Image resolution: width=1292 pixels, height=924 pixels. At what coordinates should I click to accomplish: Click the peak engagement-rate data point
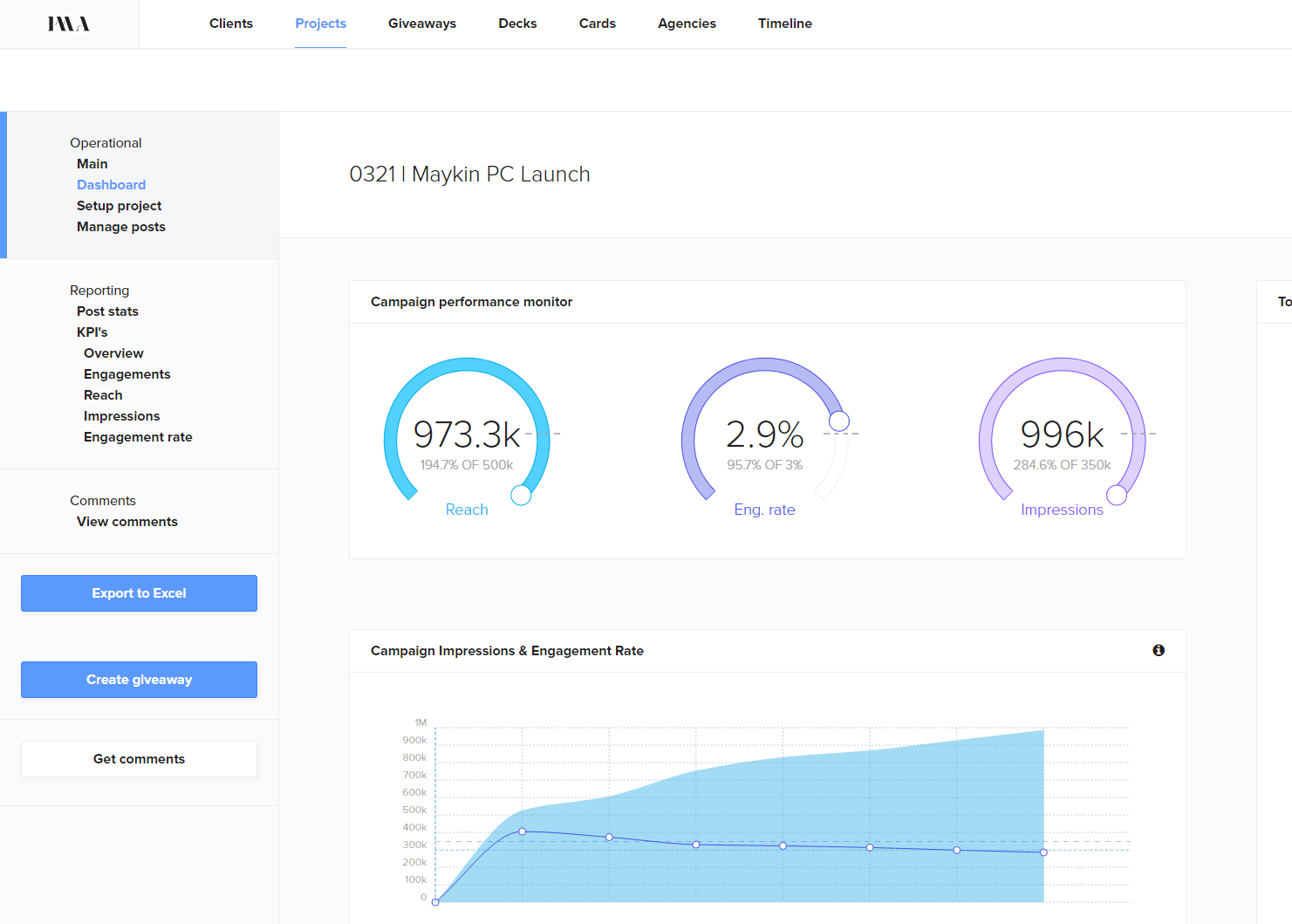523,832
